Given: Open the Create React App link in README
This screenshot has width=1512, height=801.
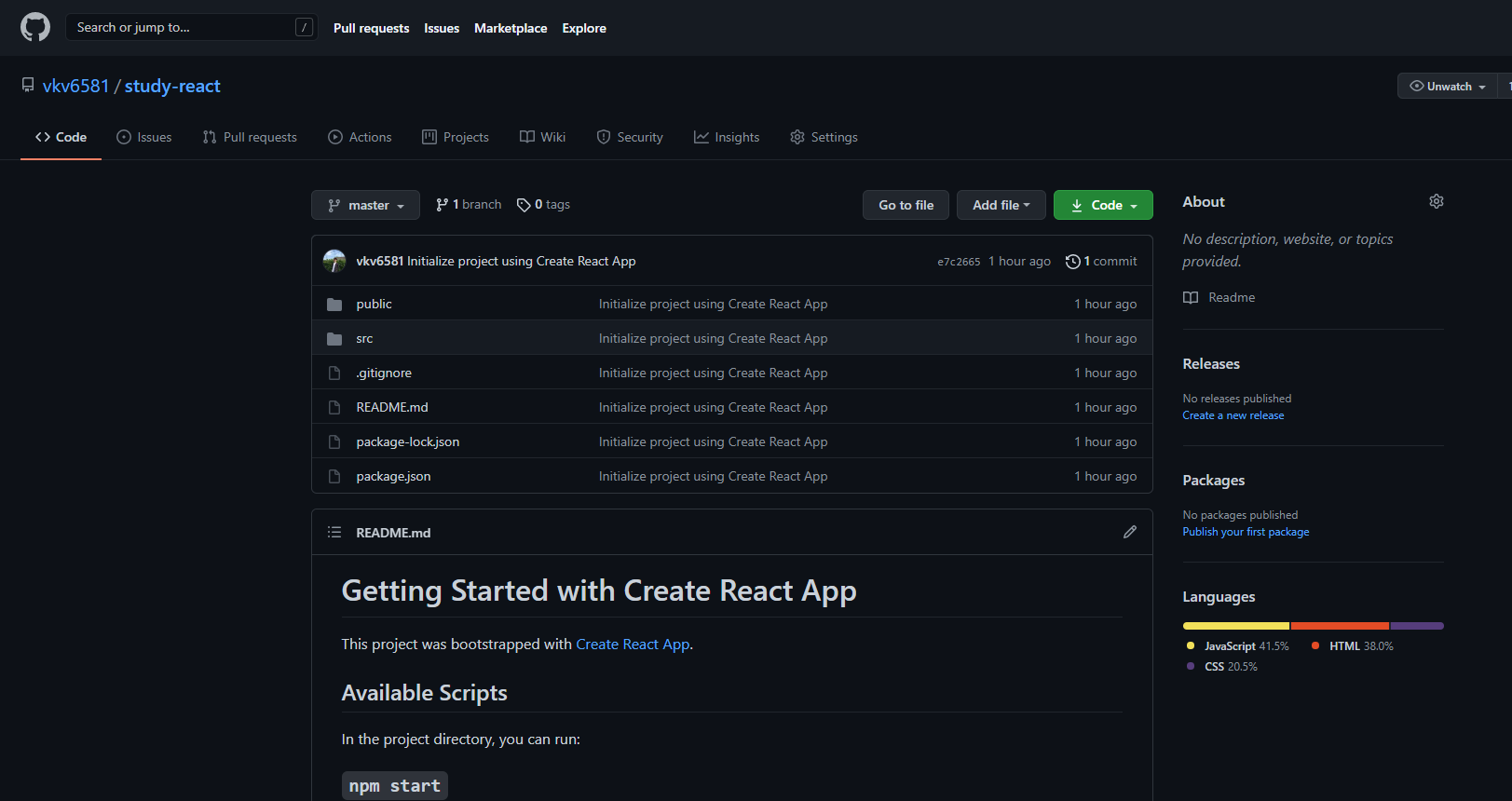Looking at the screenshot, I should click(x=633, y=645).
